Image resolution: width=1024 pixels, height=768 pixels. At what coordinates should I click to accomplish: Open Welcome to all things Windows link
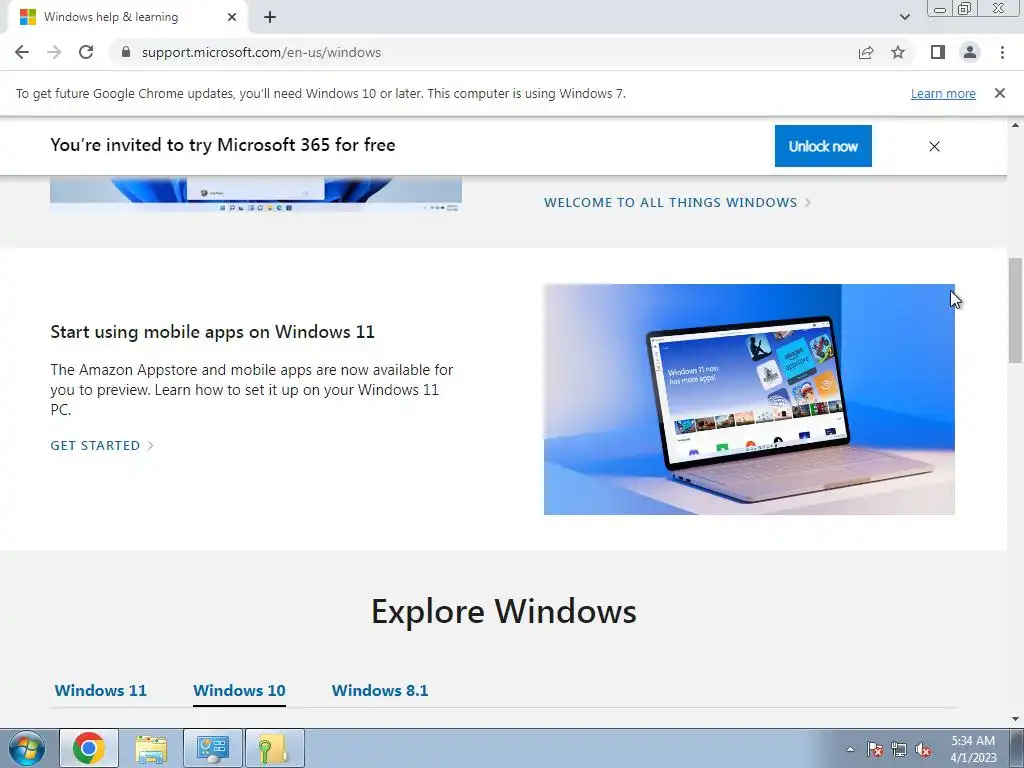coord(677,202)
